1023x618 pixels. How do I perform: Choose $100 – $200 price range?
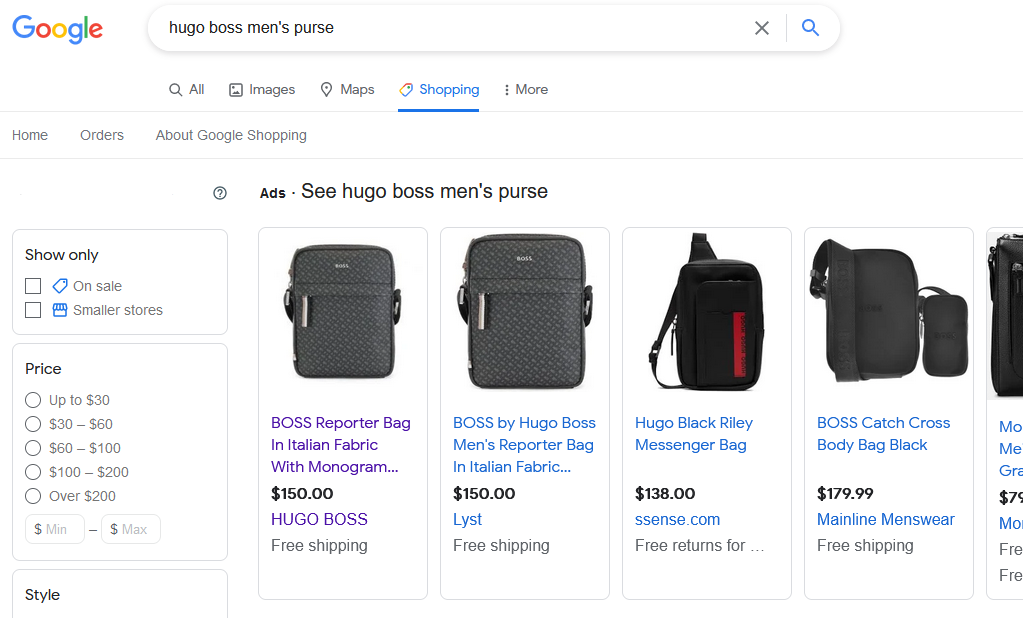click(x=33, y=472)
